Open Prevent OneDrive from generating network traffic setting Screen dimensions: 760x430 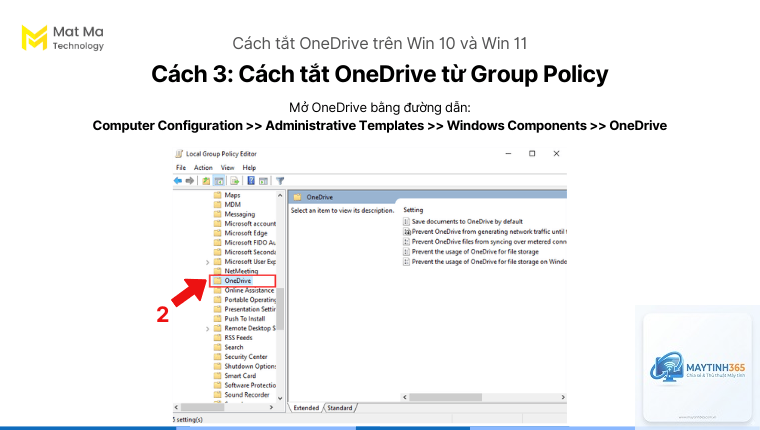coord(489,232)
